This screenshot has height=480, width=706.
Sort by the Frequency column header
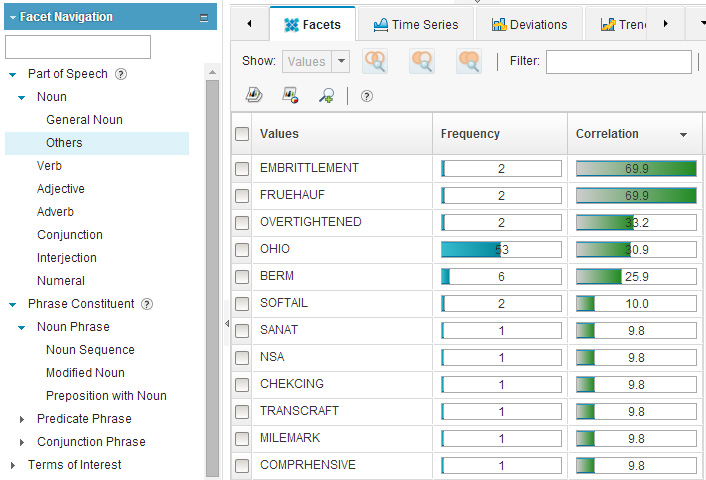pos(500,134)
